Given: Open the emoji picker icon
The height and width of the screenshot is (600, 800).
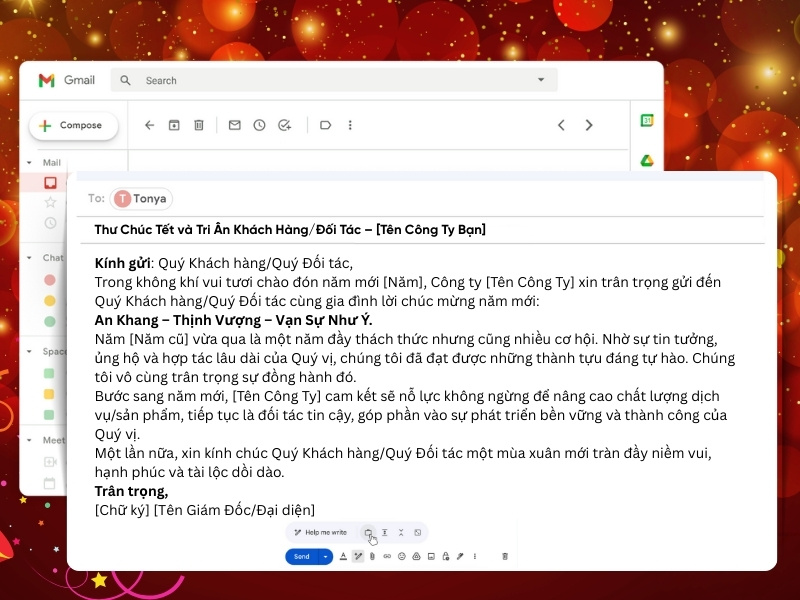Looking at the screenshot, I should 402,556.
